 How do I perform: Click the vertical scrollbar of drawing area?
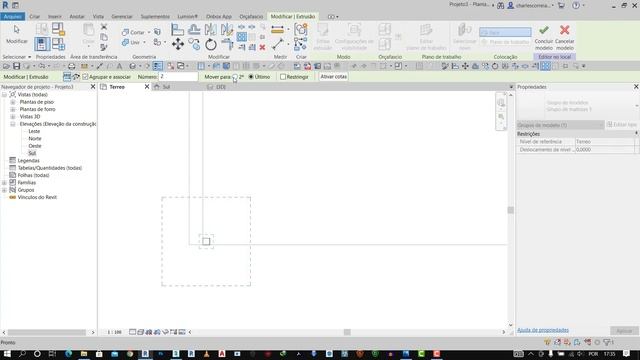tap(511, 210)
